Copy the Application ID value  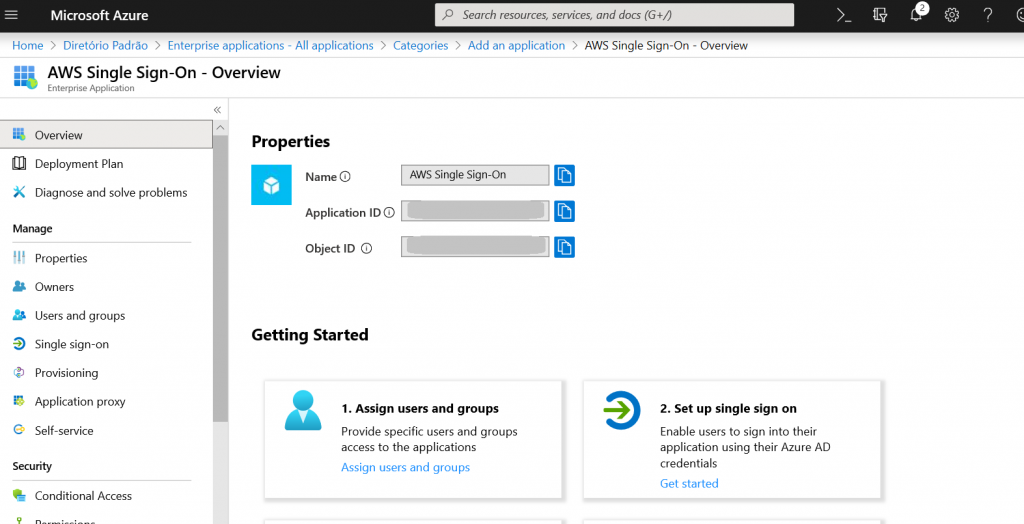[564, 211]
